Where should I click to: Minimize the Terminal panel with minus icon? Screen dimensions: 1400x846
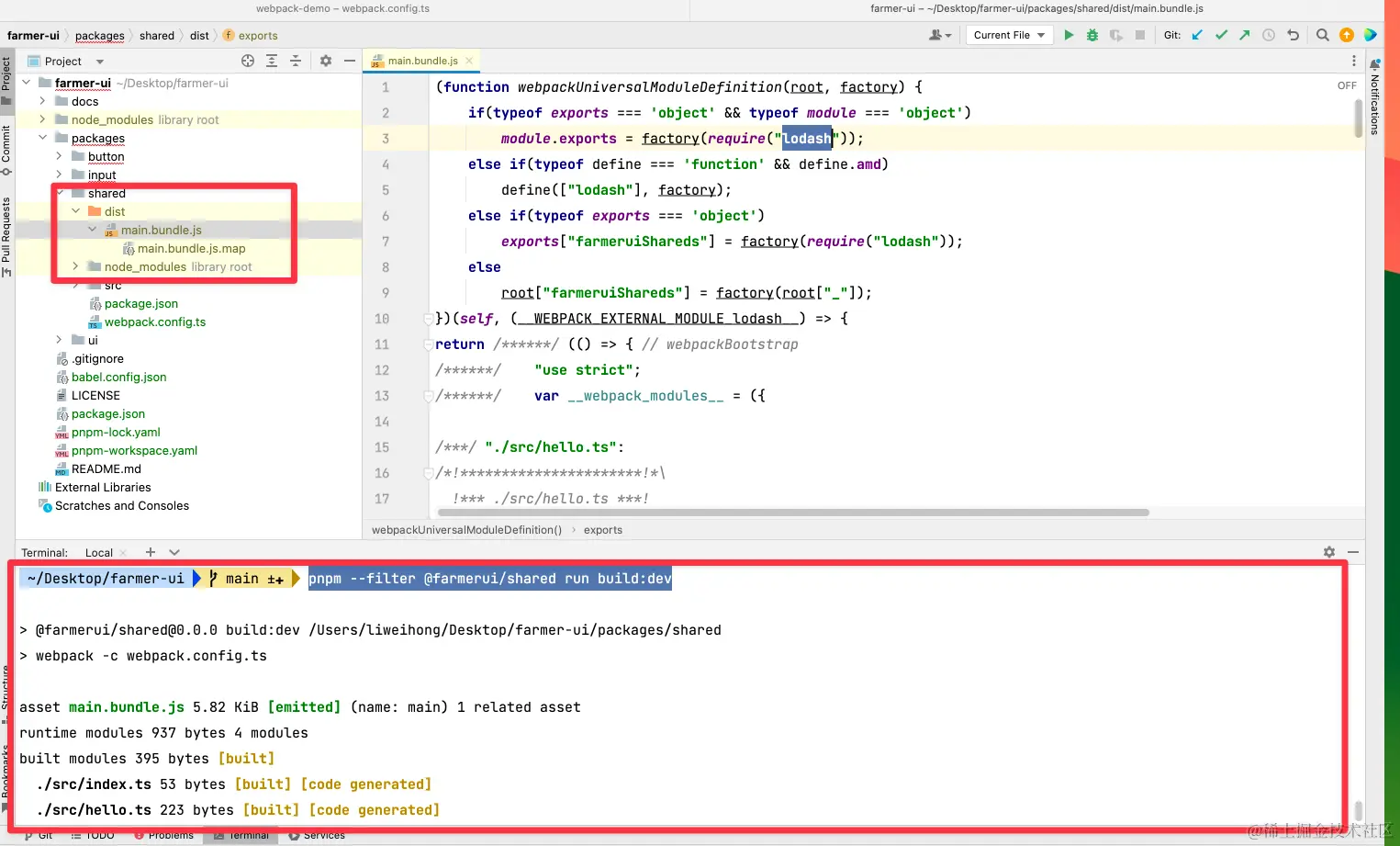[x=1353, y=552]
